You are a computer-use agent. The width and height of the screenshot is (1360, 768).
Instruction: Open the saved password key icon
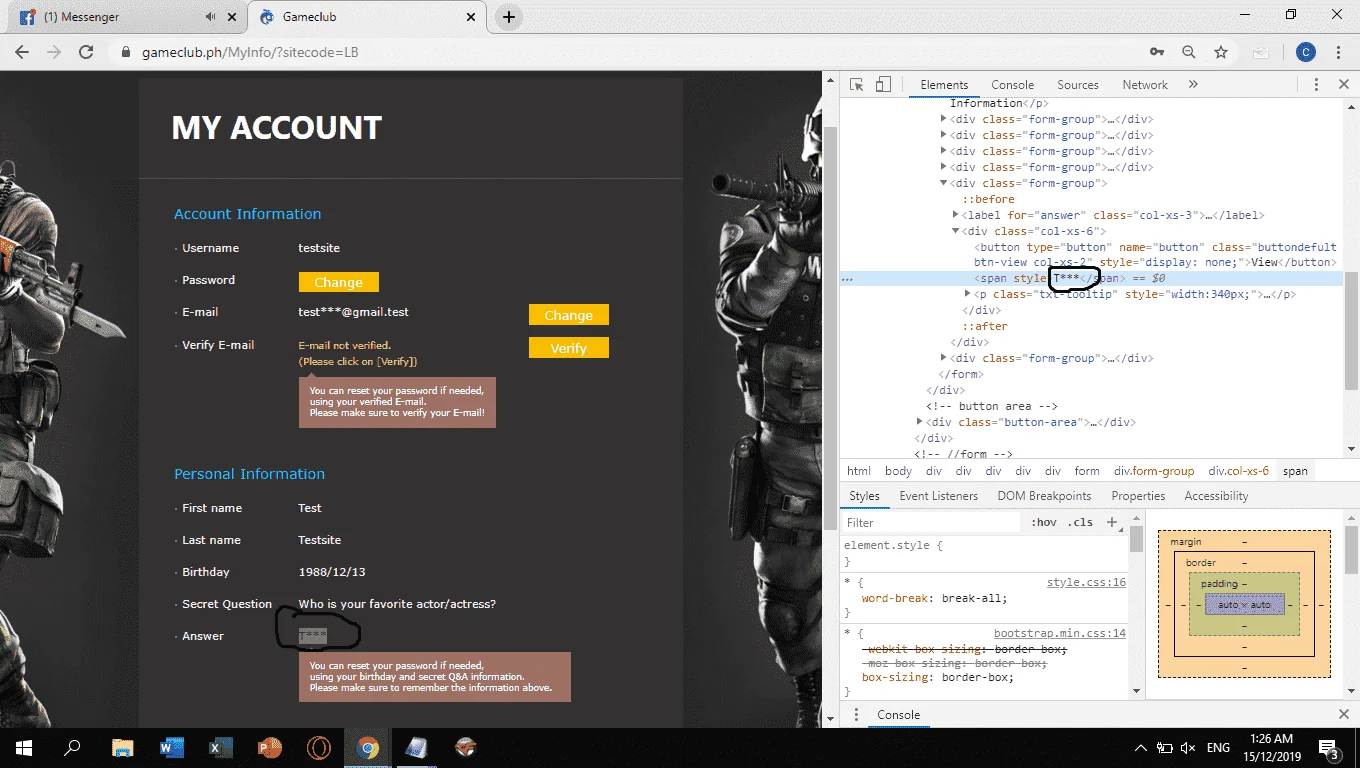[1157, 52]
